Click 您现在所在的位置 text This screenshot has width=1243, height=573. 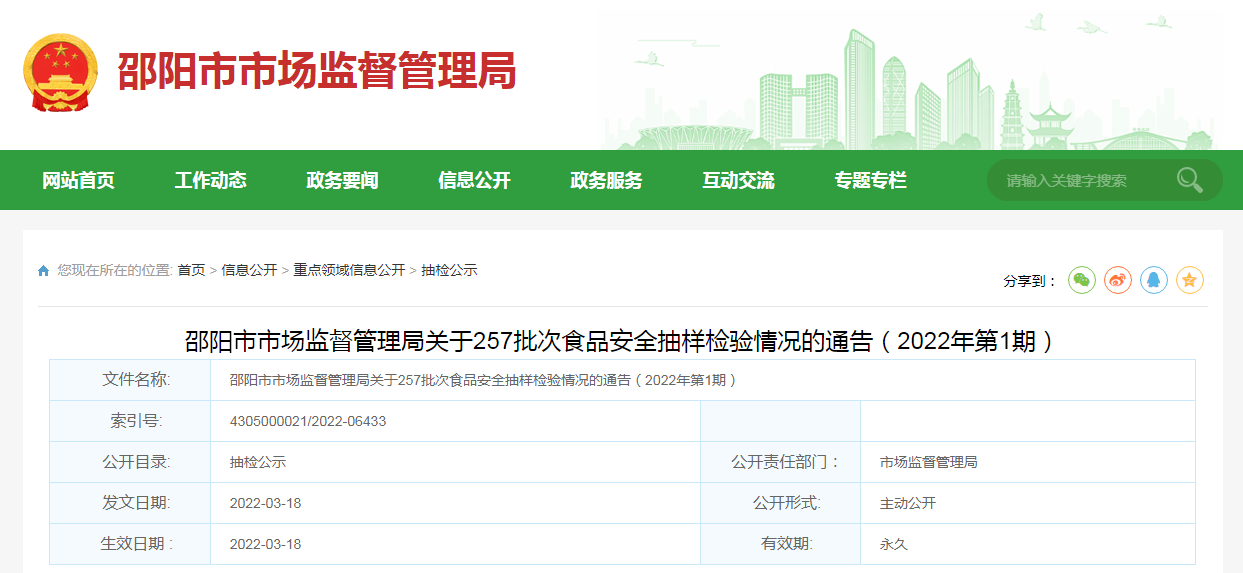click(x=115, y=270)
